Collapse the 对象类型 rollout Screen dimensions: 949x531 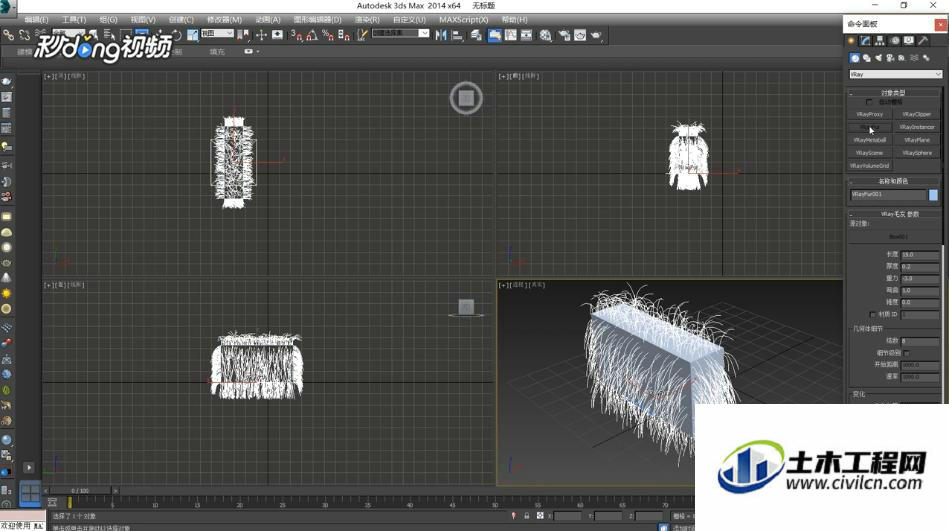[893, 93]
